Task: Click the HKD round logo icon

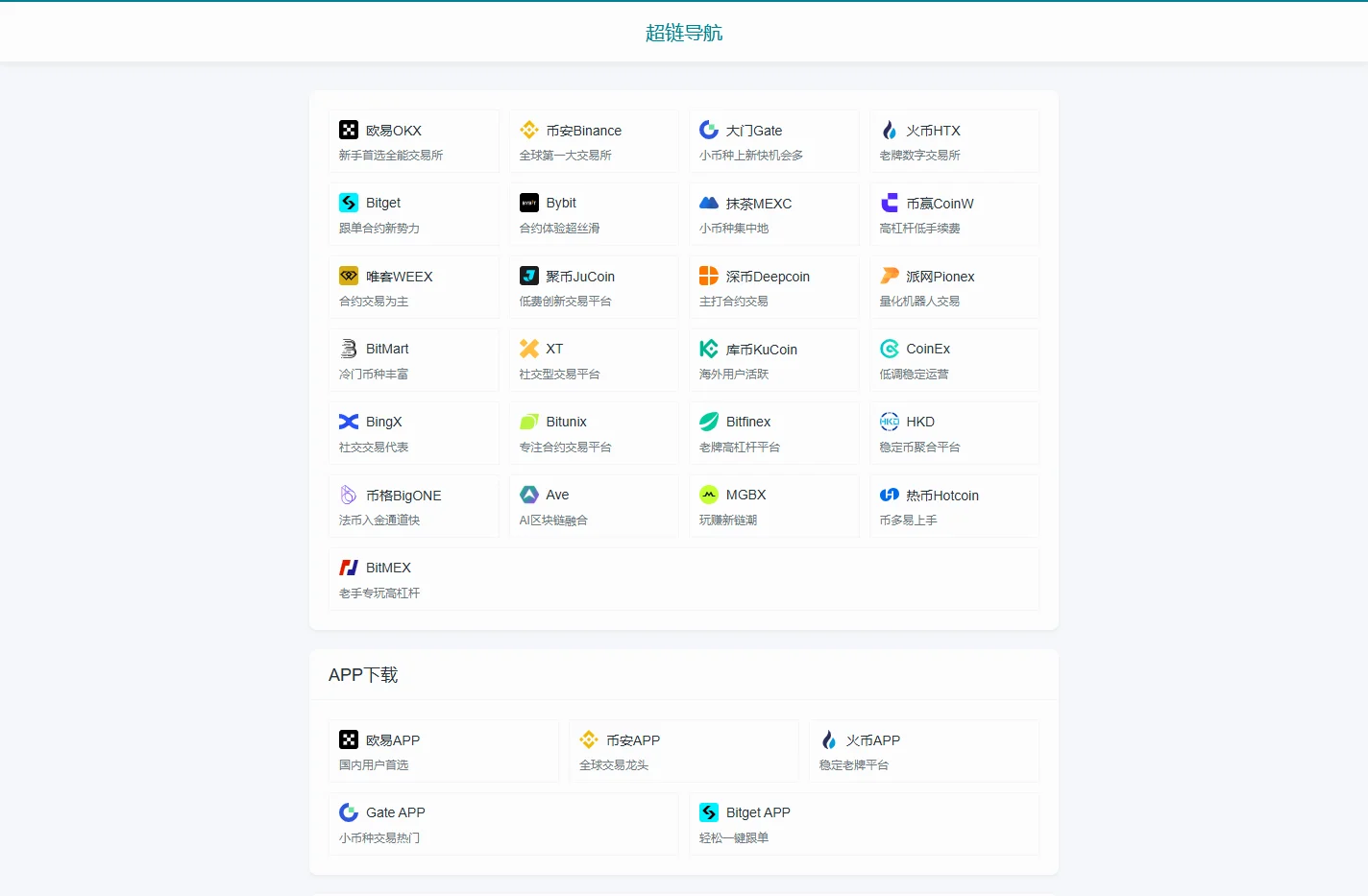Action: [x=890, y=422]
